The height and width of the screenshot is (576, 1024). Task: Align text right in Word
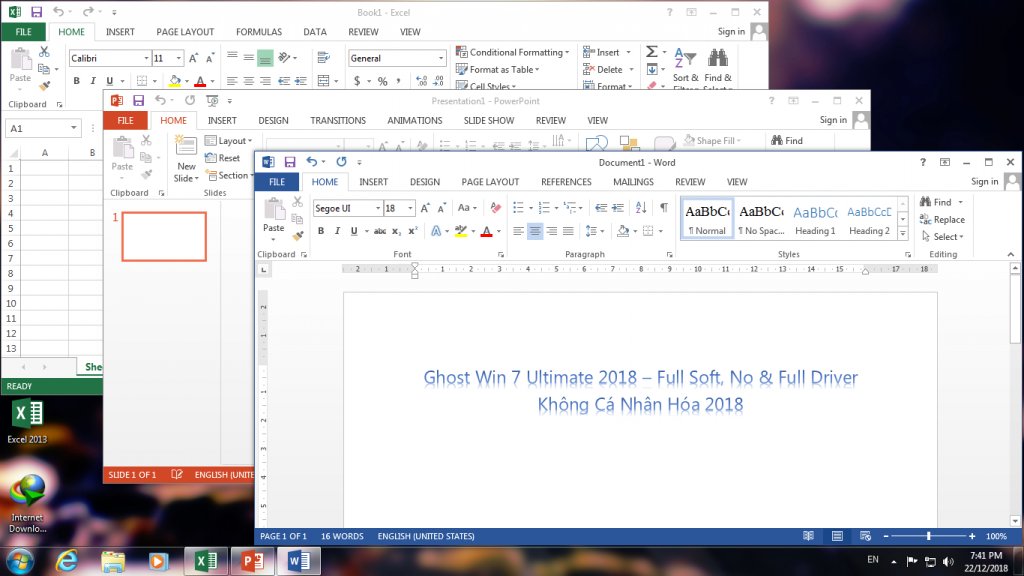[552, 231]
